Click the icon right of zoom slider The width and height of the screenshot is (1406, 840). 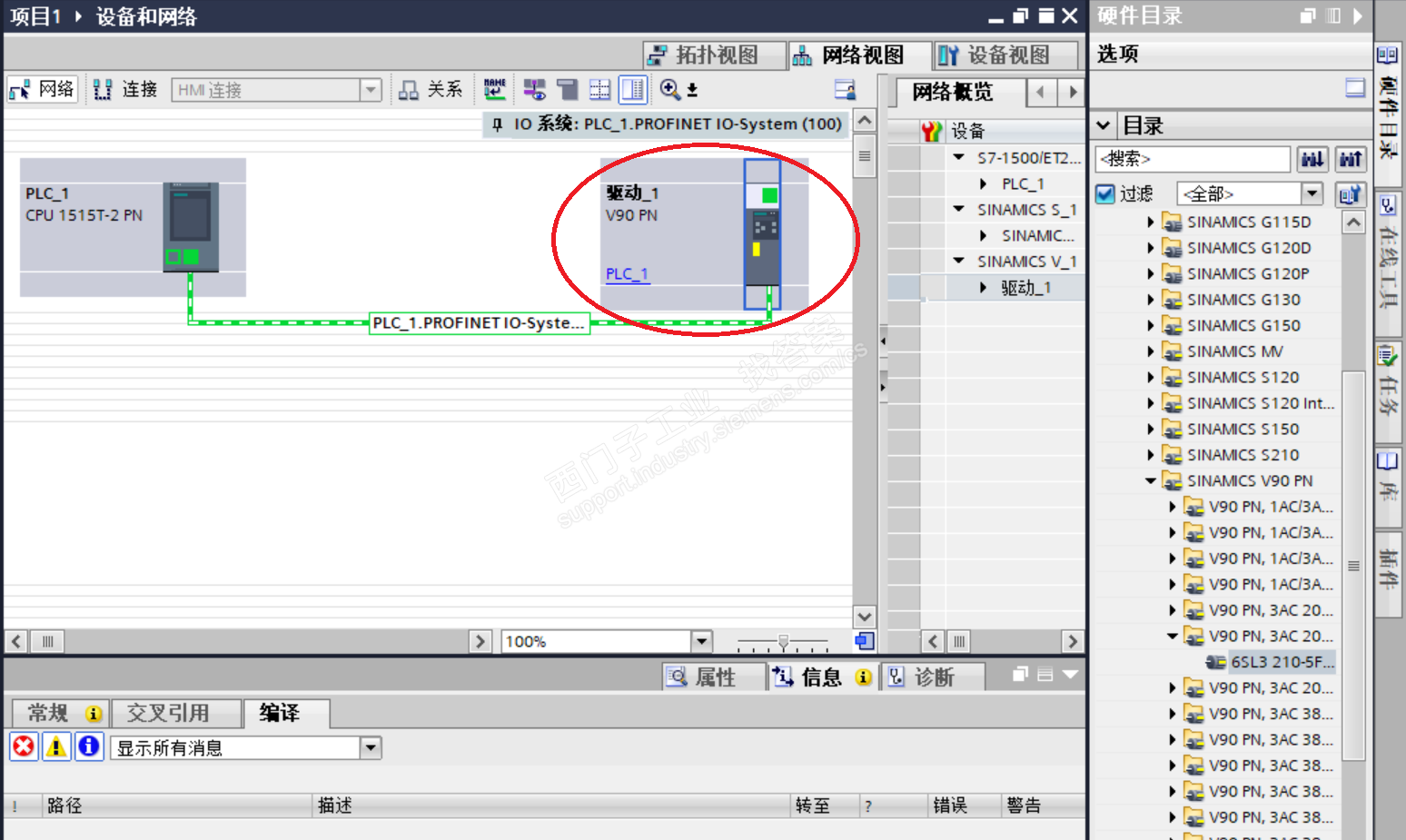pyautogui.click(x=864, y=641)
